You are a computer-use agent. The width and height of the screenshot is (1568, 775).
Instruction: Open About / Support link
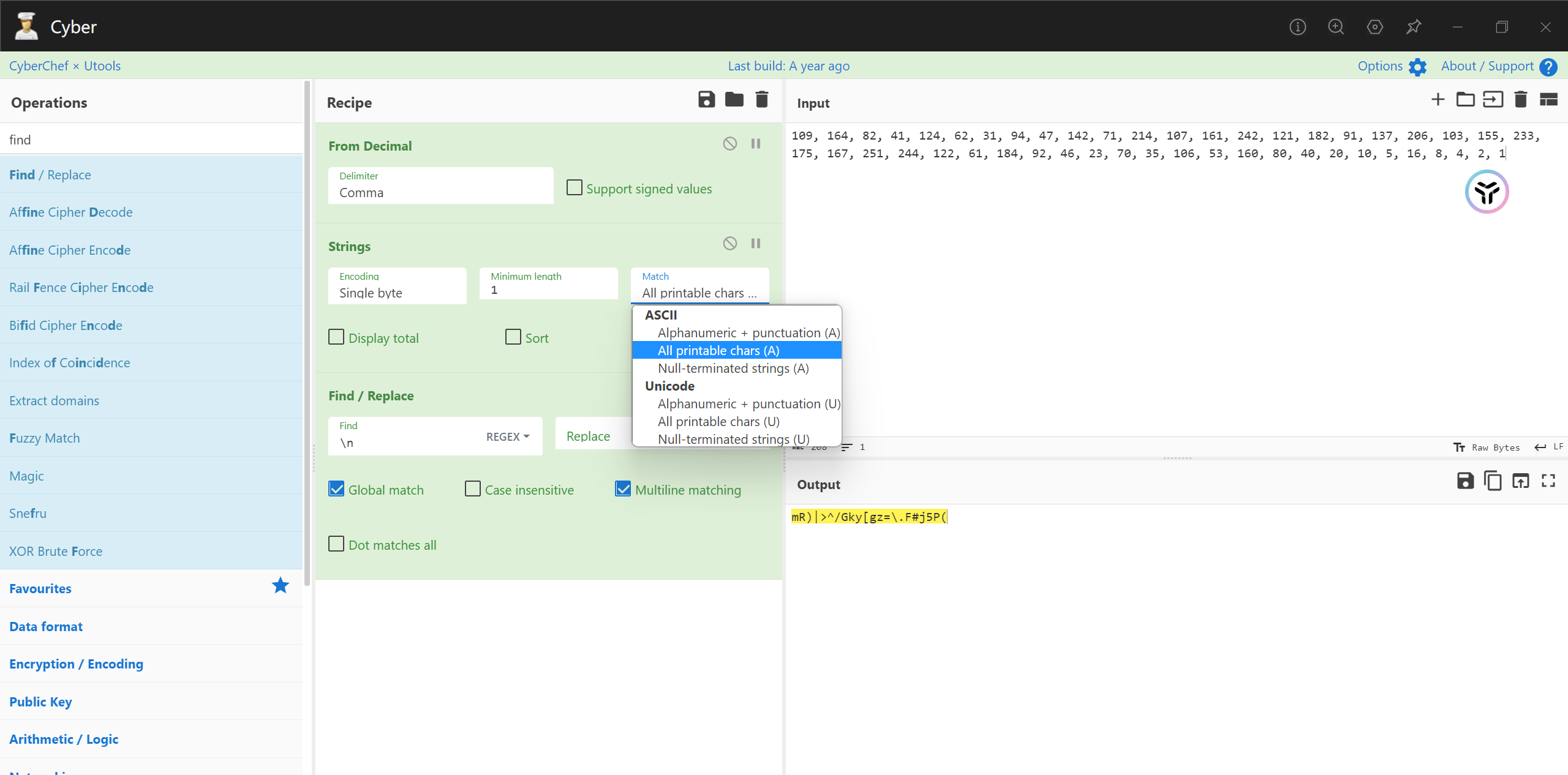click(x=1487, y=66)
